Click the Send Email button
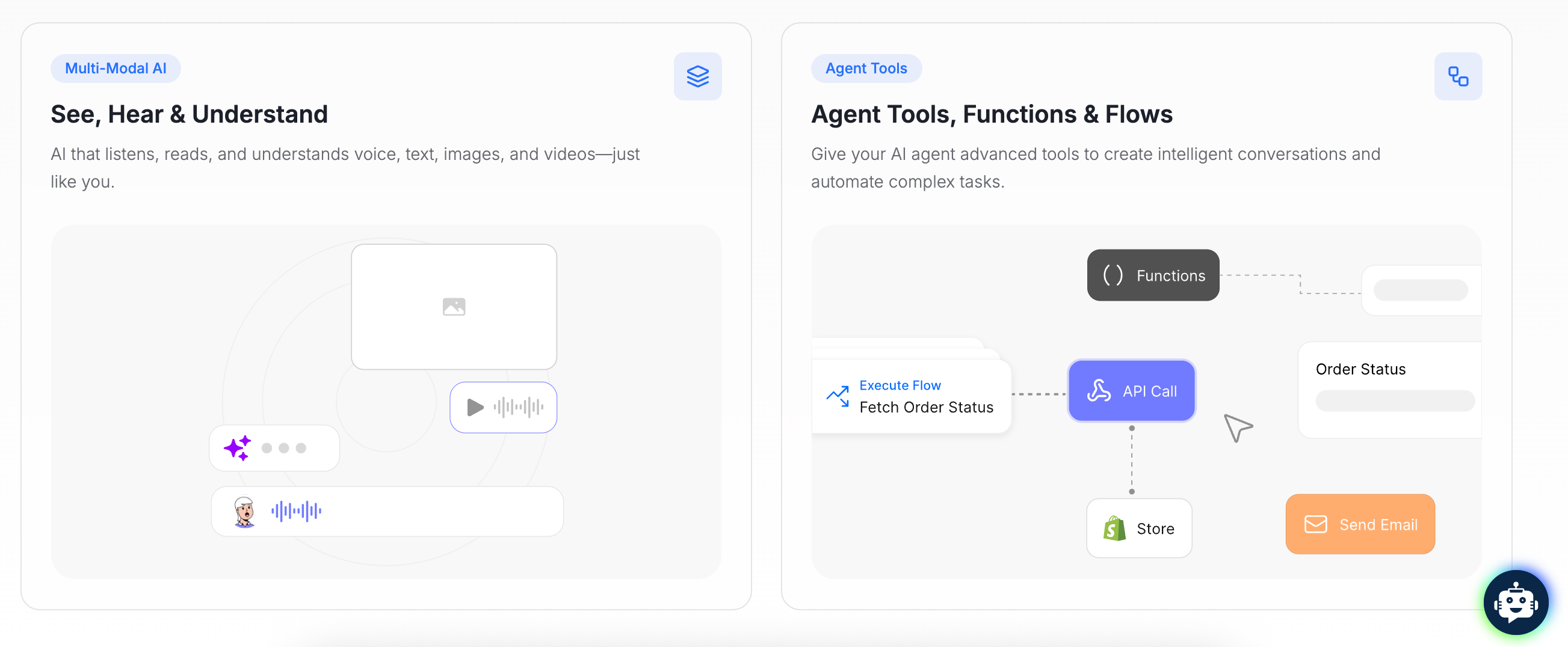This screenshot has width=1568, height=647. (1359, 524)
